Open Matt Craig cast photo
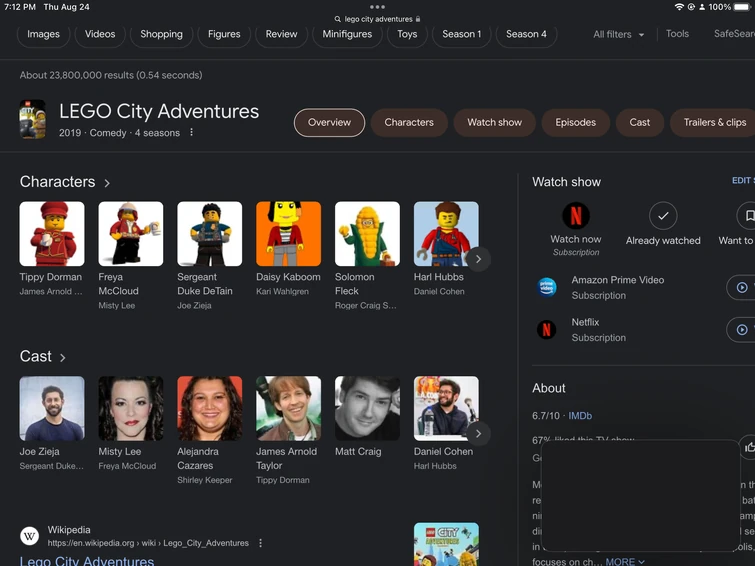This screenshot has width=755, height=566. [367, 408]
